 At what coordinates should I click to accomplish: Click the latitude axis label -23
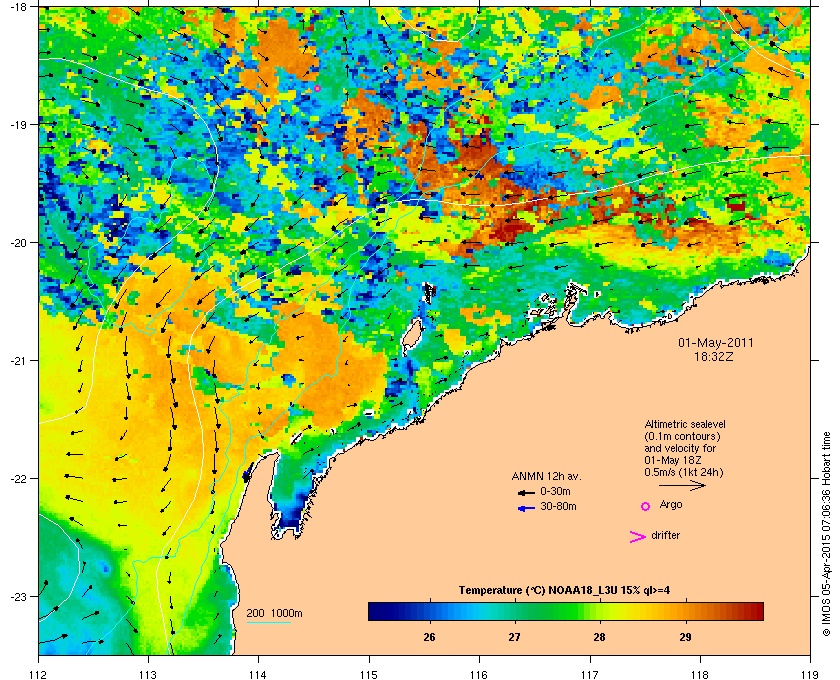18,596
